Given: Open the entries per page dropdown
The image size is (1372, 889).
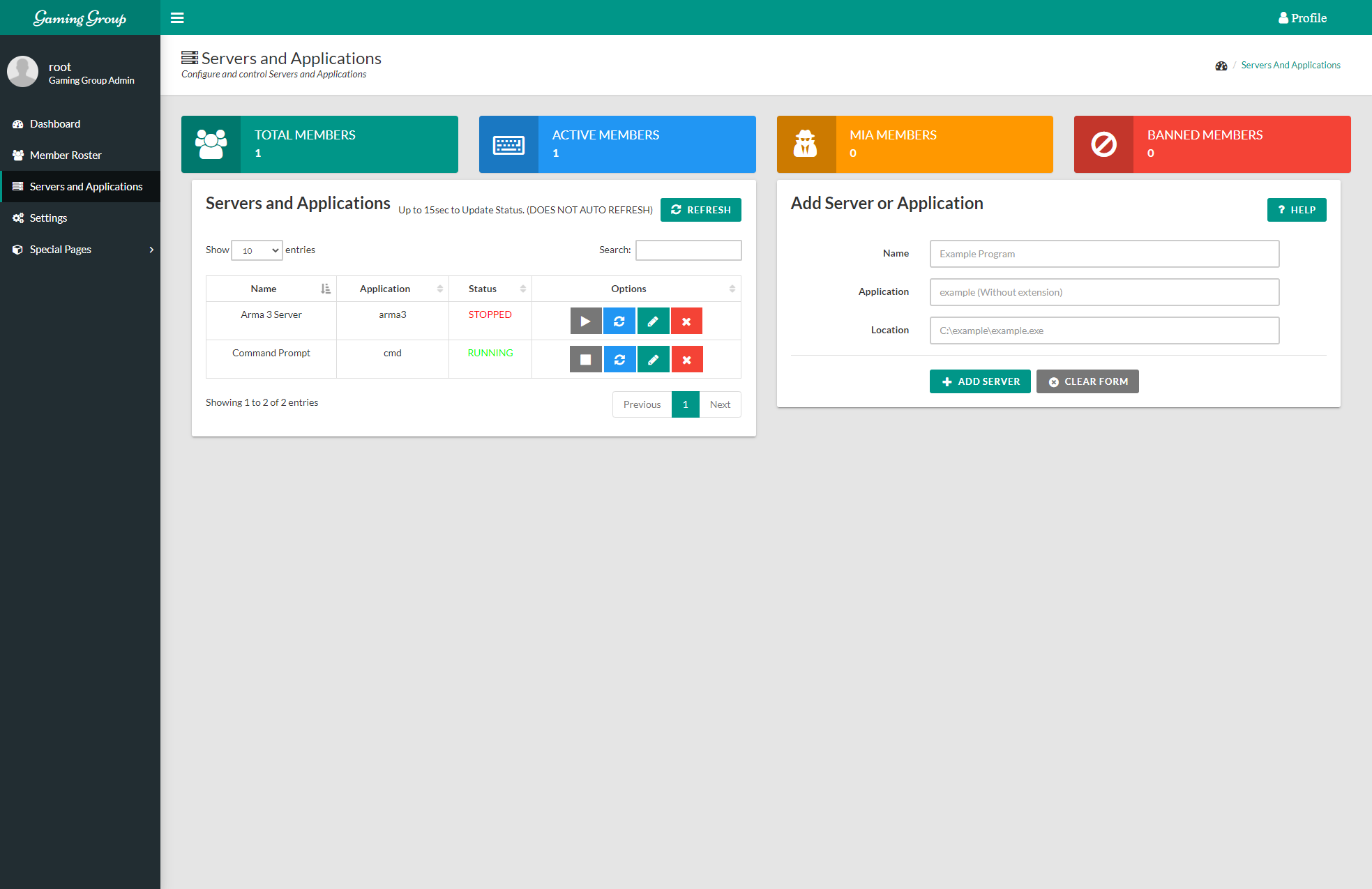Looking at the screenshot, I should (257, 250).
